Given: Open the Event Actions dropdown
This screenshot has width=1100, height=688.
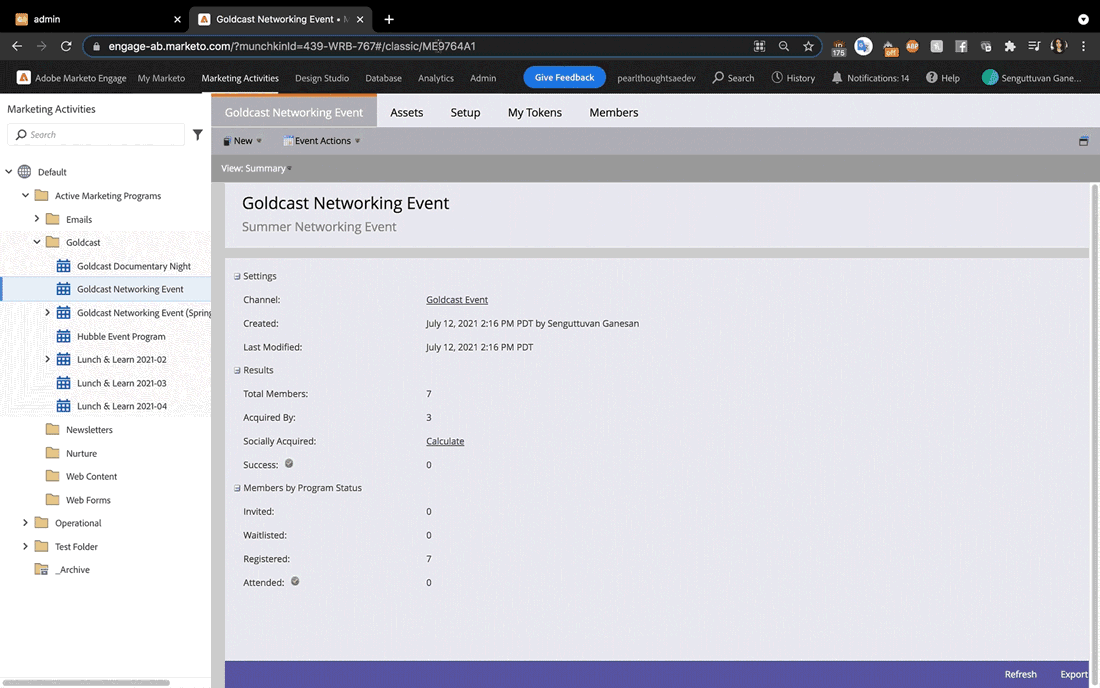Looking at the screenshot, I should click(x=322, y=141).
